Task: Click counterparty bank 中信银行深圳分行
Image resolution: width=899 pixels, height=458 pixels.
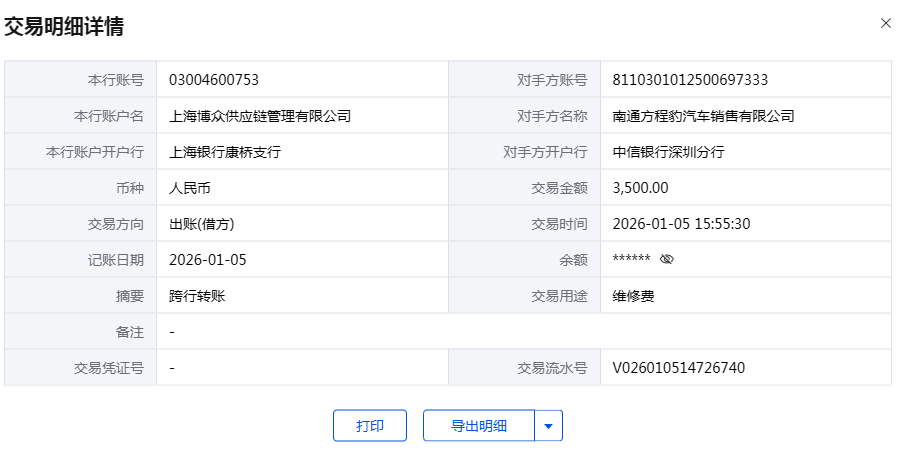Action: tap(668, 152)
